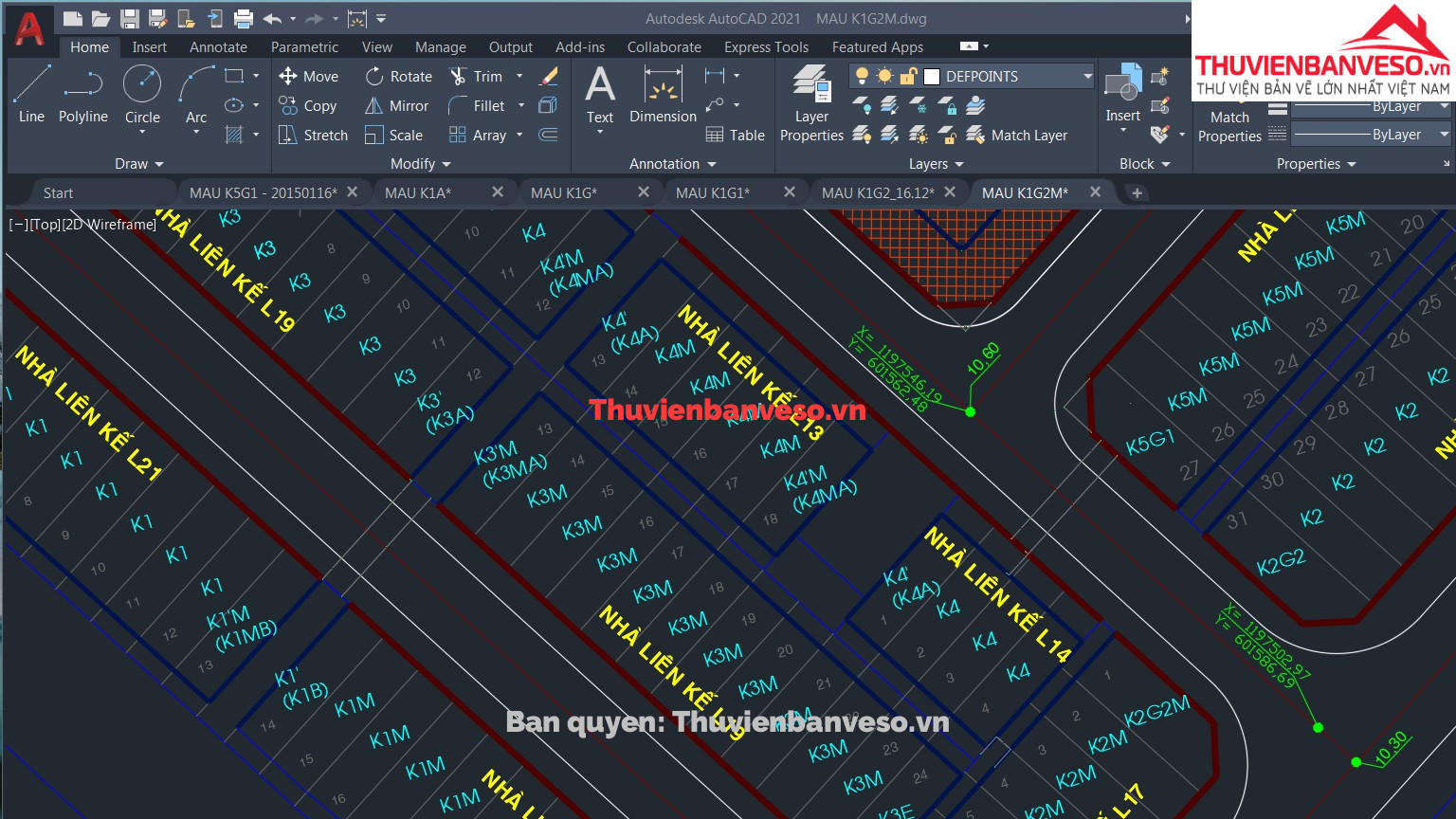Toggle DEFPOINTS layer freeze sun icon
This screenshot has height=819, width=1456.
coord(884,76)
